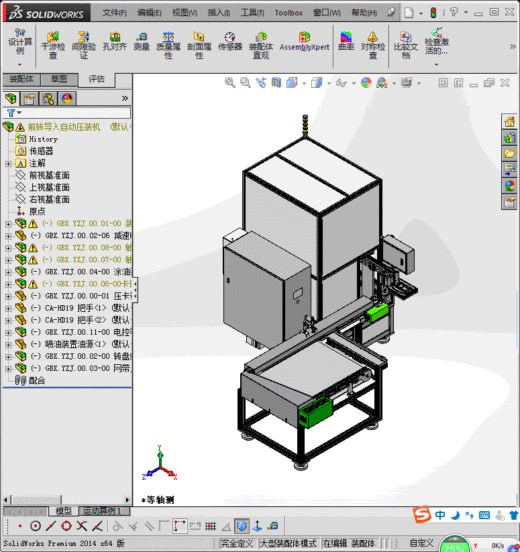
Task: Open the ConfigurationManager tab icon
Action: pyautogui.click(x=48, y=99)
